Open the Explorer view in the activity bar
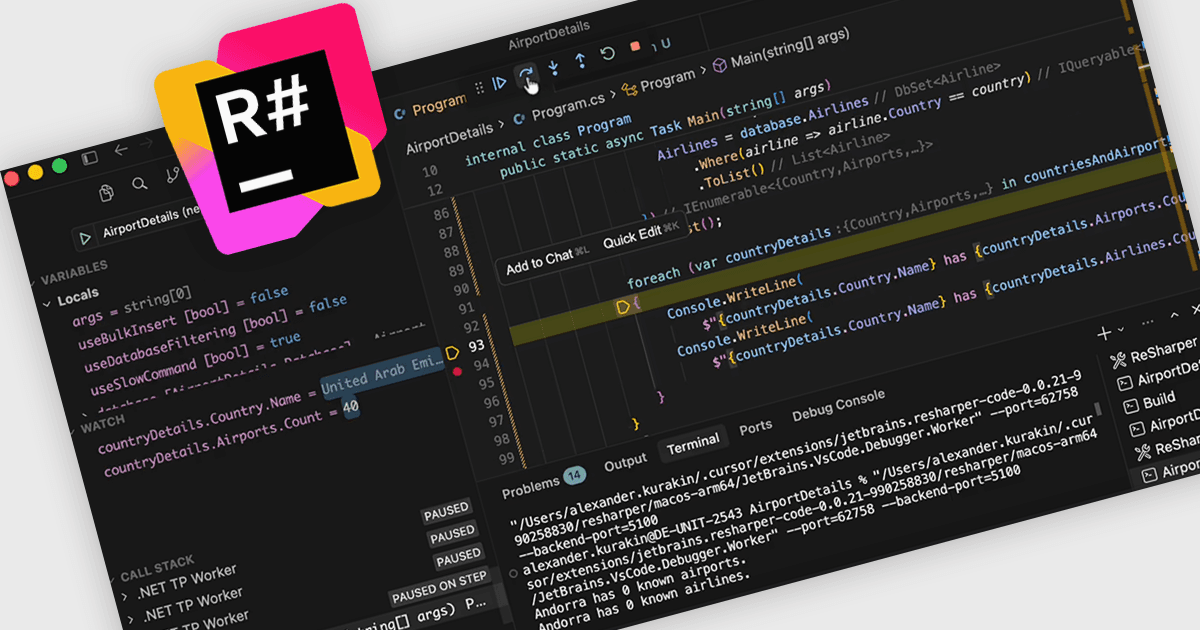Screen dimensions: 1200x630 coord(107,192)
